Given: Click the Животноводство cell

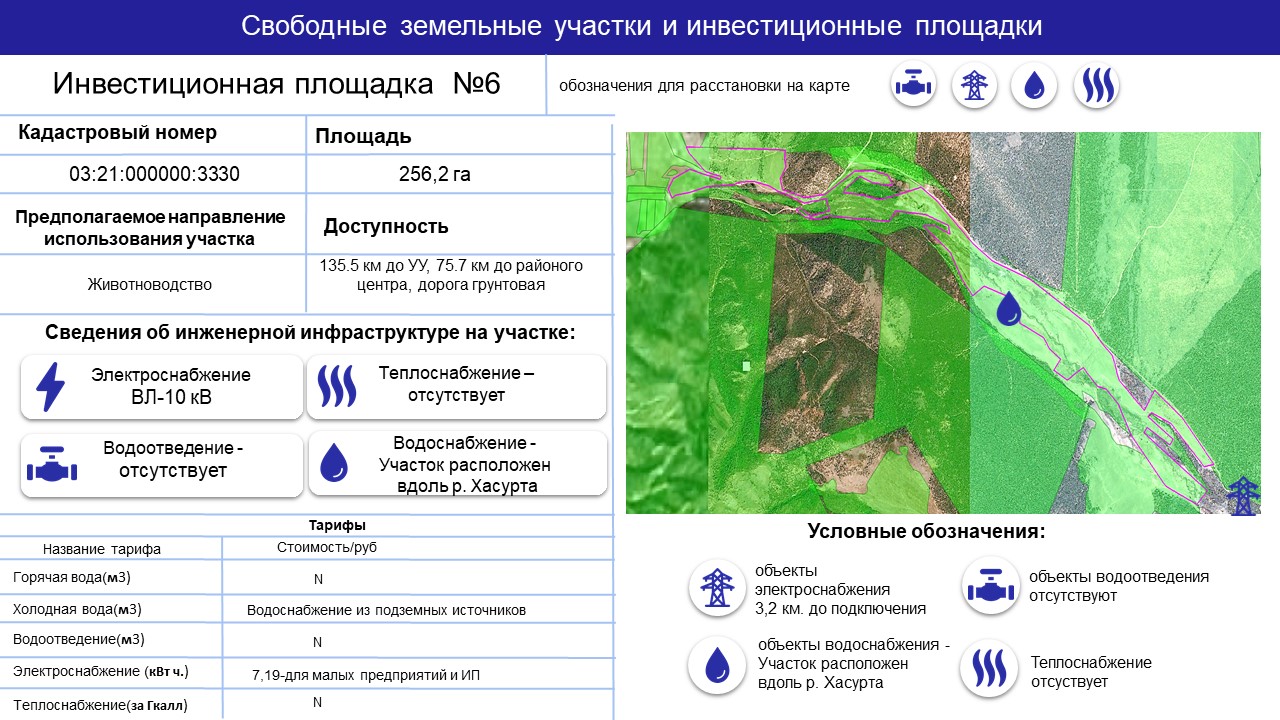Looking at the screenshot, I should 150,284.
